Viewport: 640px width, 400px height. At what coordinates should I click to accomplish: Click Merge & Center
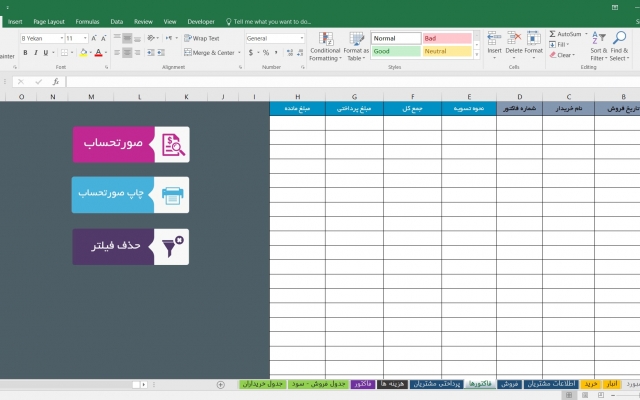209,53
